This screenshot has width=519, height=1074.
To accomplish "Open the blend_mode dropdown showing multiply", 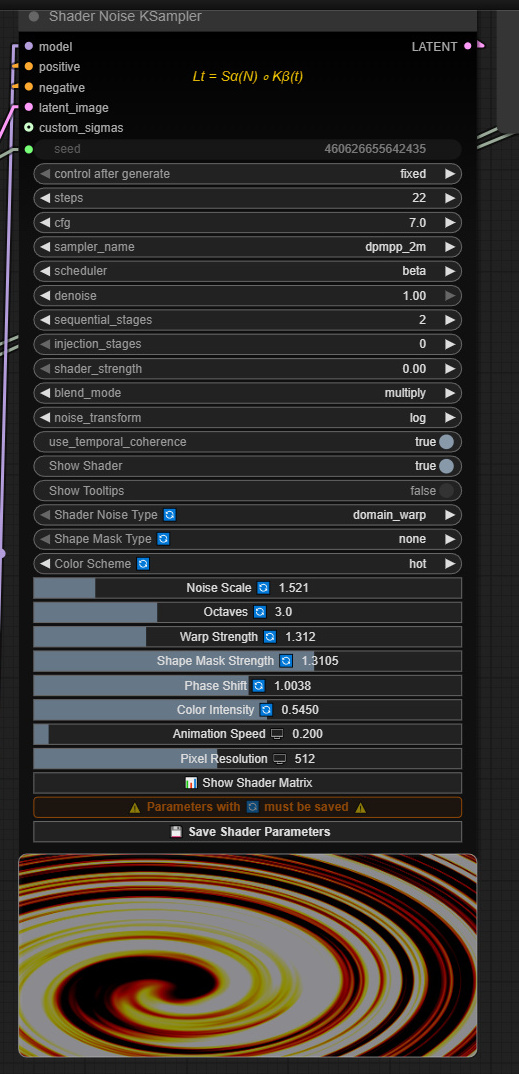I will tap(247, 393).
